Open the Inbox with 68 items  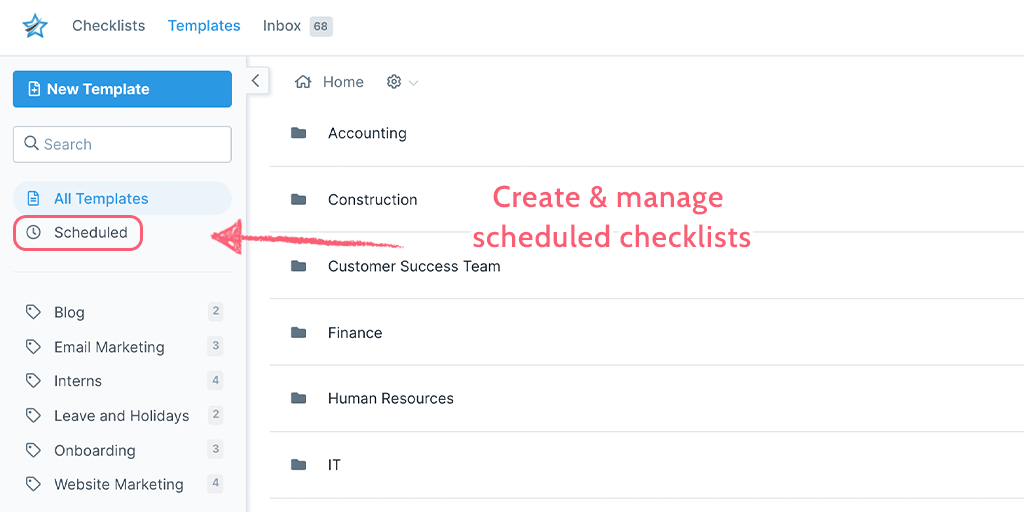click(298, 26)
